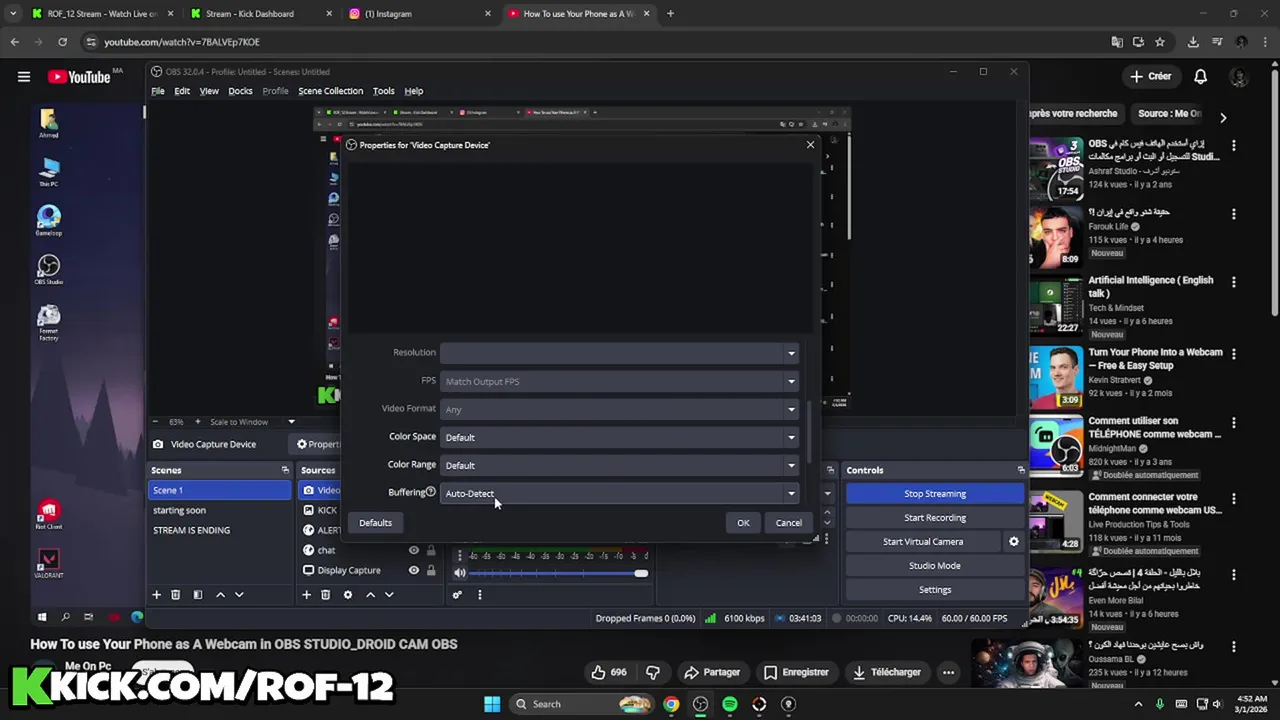Screen dimensions: 1280x720
Task: Open browser tab search dropdown arrow
Action: coord(12,14)
